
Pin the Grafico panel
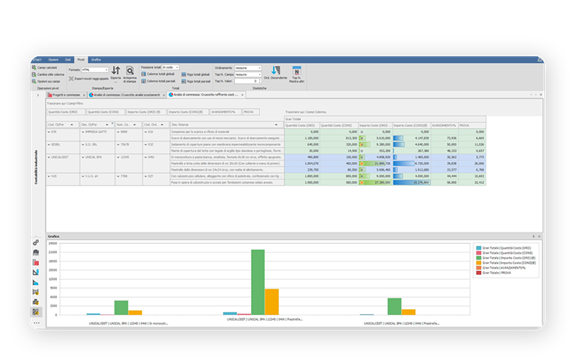click(x=533, y=236)
